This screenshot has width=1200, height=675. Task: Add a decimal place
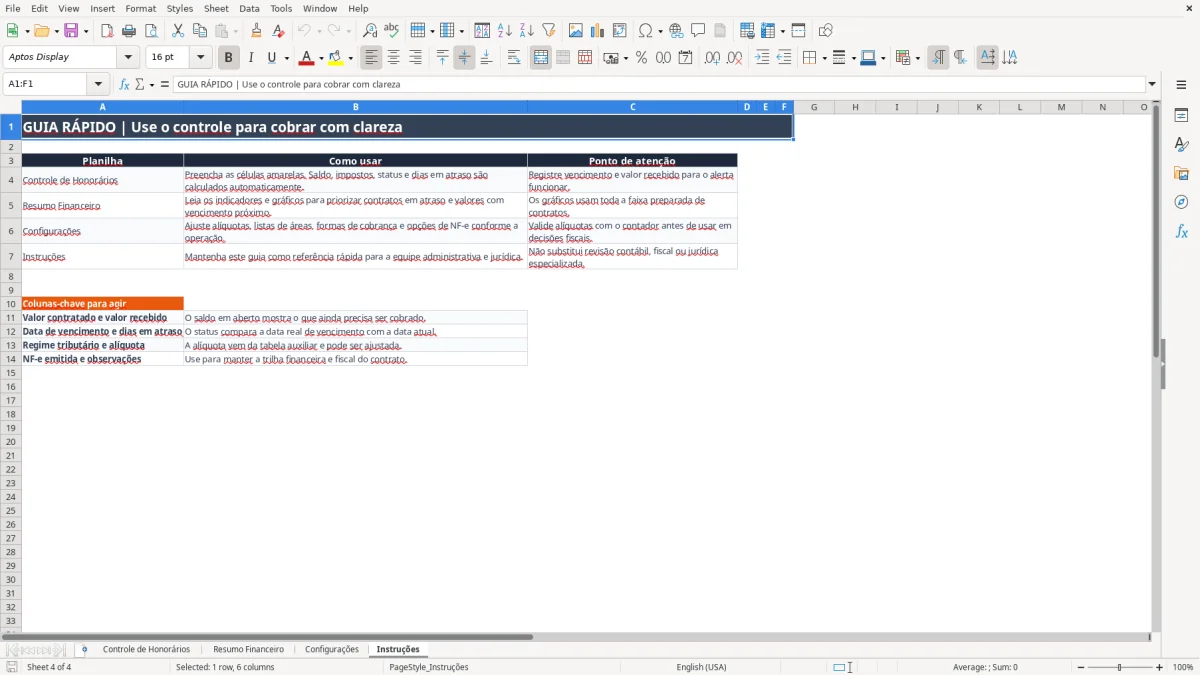pyautogui.click(x=713, y=58)
